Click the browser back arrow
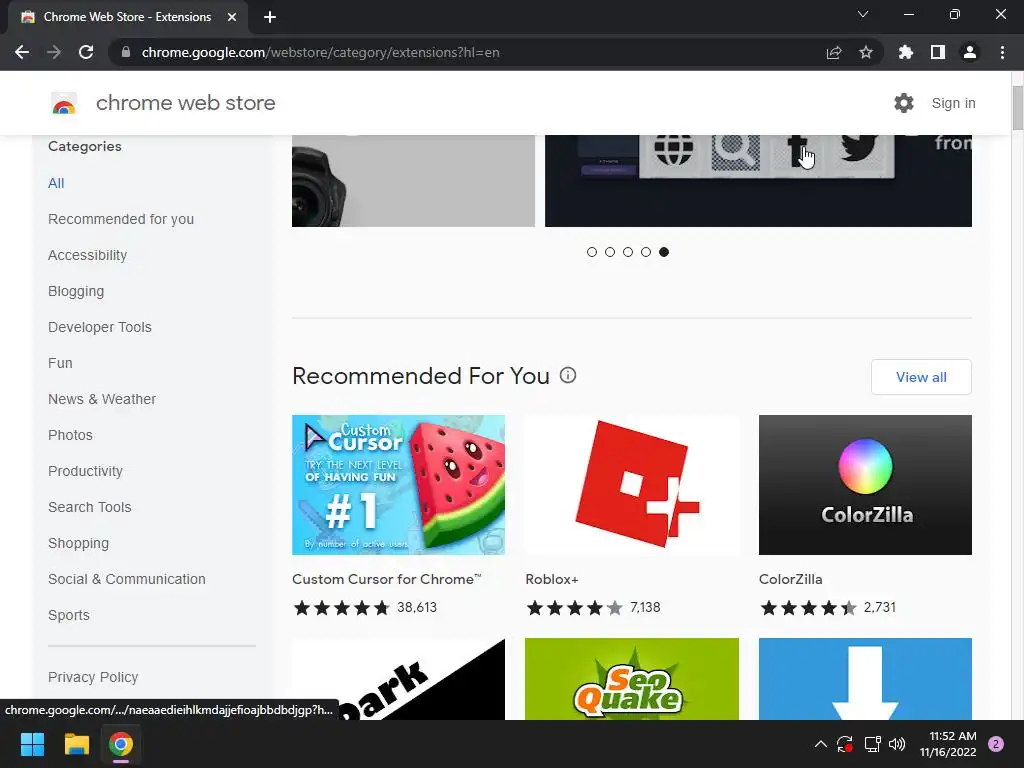Screen dimensions: 1024x768 pos(22,52)
